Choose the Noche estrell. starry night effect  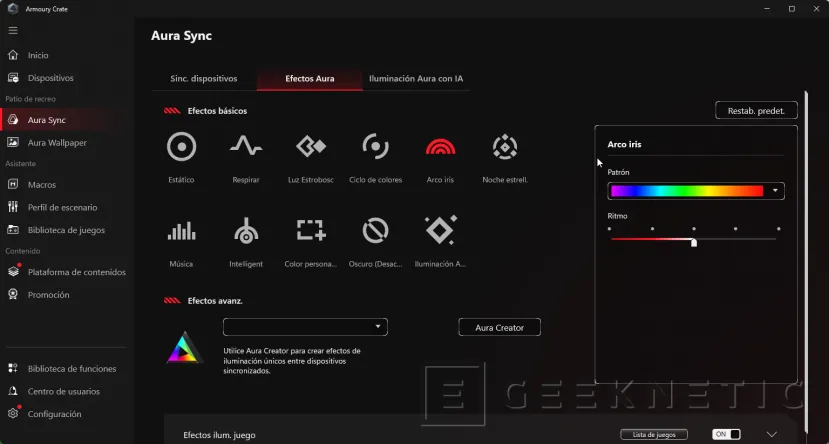[x=505, y=146]
